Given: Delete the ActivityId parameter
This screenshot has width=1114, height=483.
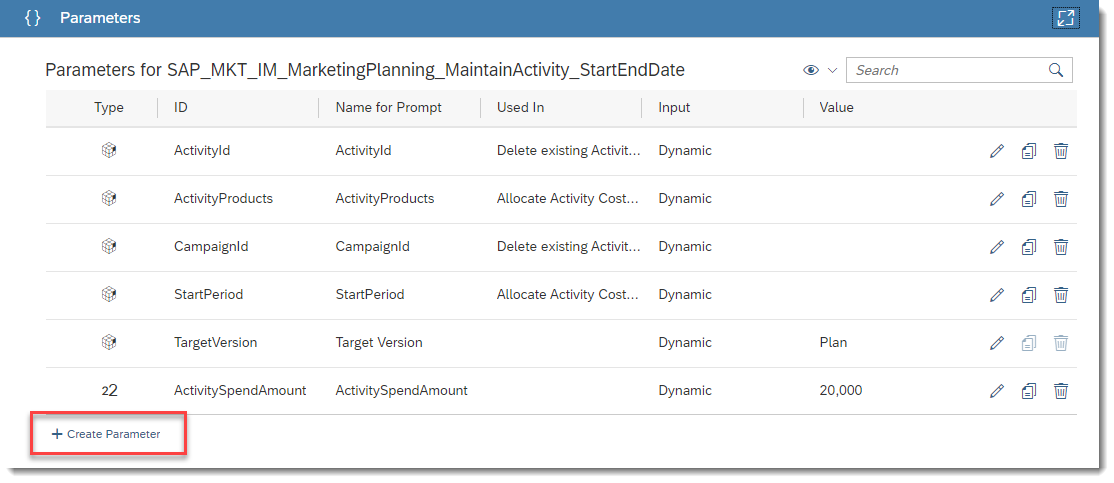Looking at the screenshot, I should 1061,151.
